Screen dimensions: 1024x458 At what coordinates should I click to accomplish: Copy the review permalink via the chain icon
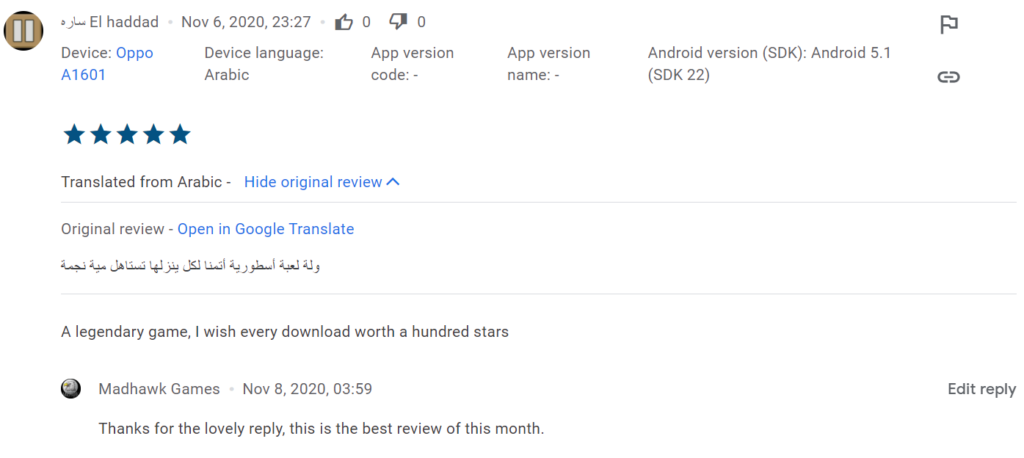949,77
